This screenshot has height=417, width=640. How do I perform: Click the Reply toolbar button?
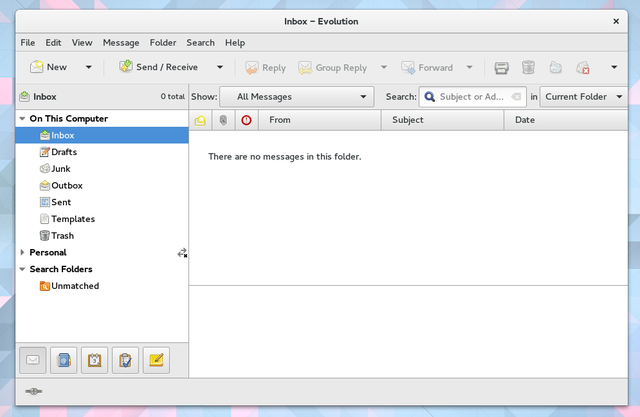265,68
